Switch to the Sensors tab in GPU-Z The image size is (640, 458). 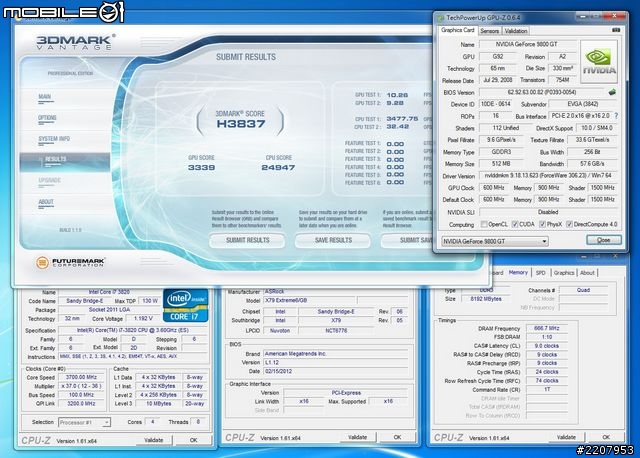pos(489,31)
